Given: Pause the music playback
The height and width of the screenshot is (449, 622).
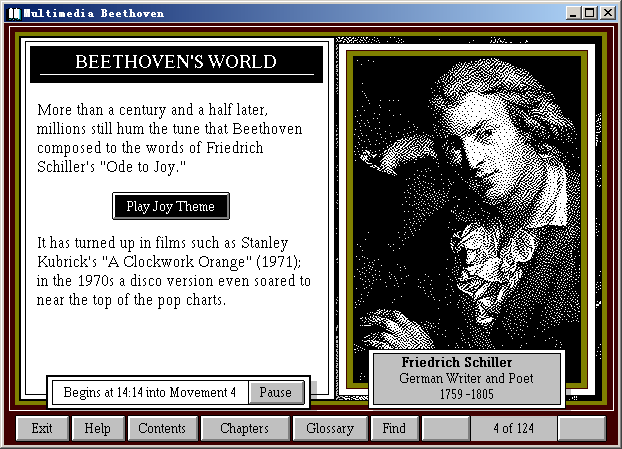Looking at the screenshot, I should [276, 392].
